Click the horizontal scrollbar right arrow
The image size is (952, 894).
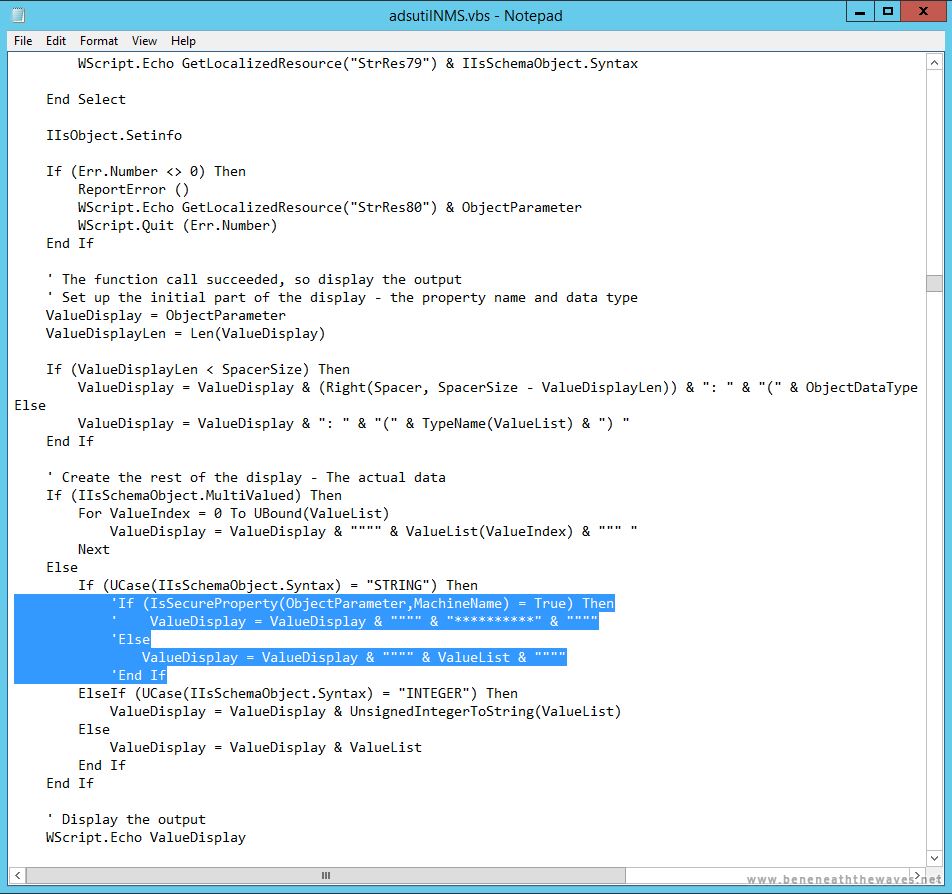pyautogui.click(x=918, y=875)
